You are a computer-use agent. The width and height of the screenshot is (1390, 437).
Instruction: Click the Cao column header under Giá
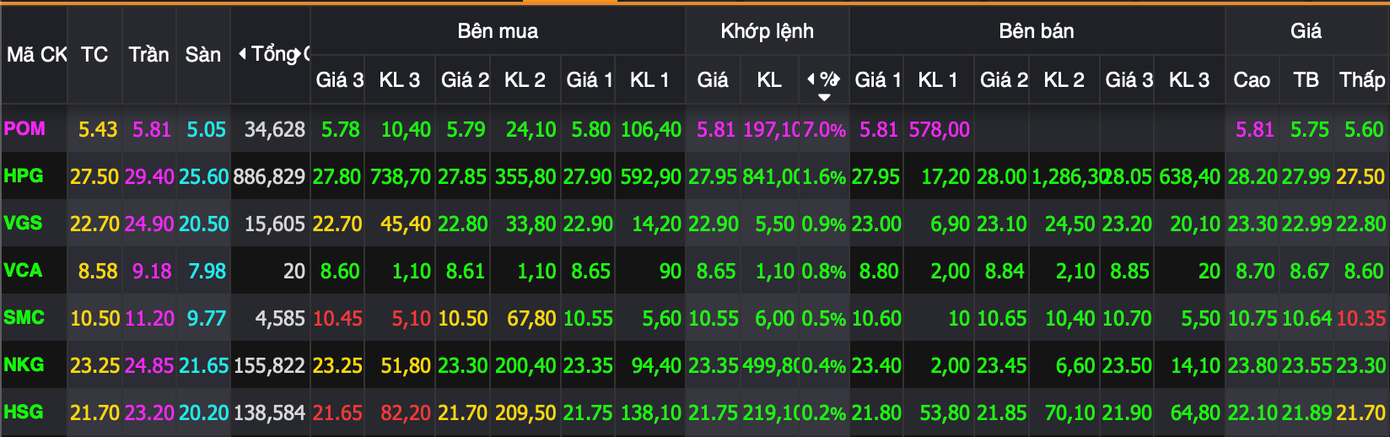click(1252, 80)
